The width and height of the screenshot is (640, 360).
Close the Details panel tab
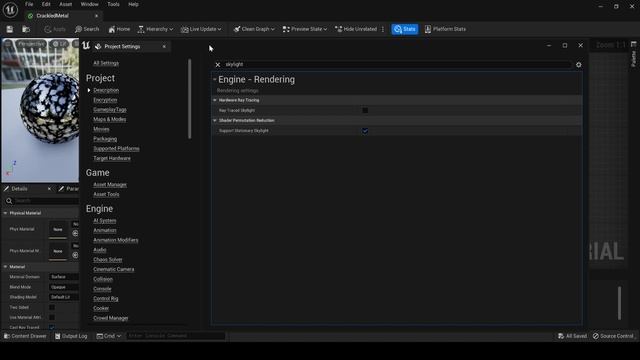pos(49,189)
